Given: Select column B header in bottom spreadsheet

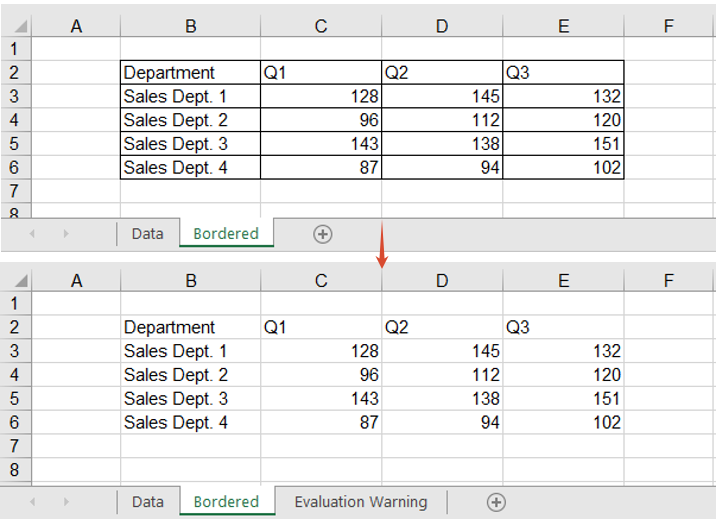Looking at the screenshot, I should pyautogui.click(x=190, y=280).
